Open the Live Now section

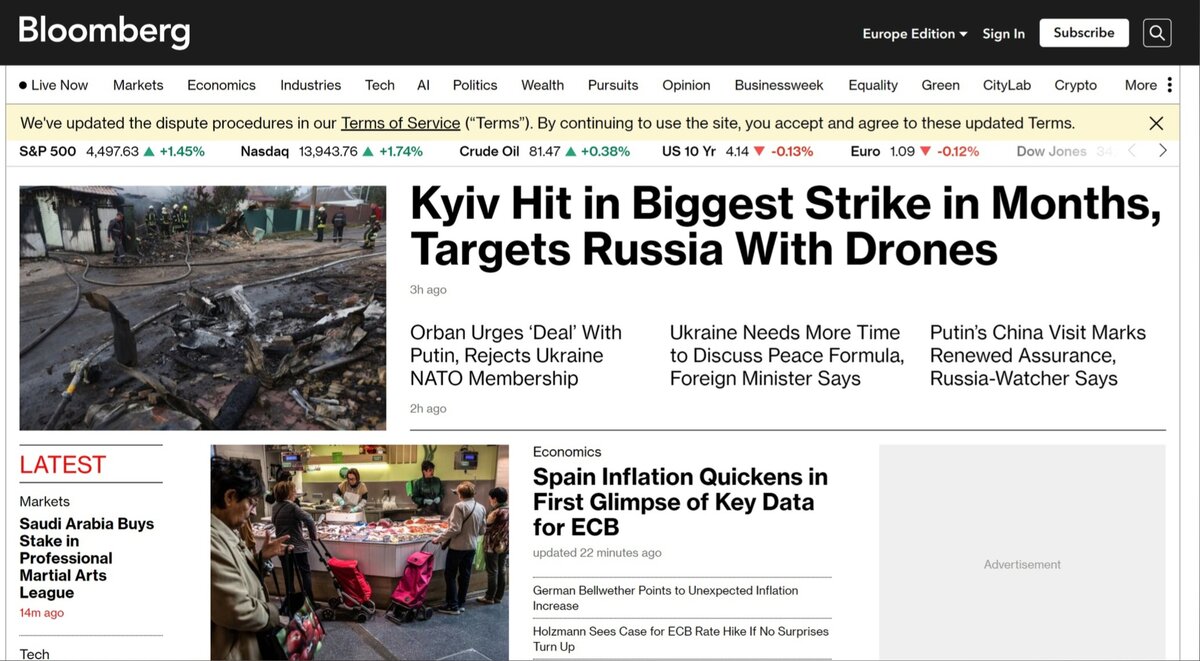click(x=54, y=85)
